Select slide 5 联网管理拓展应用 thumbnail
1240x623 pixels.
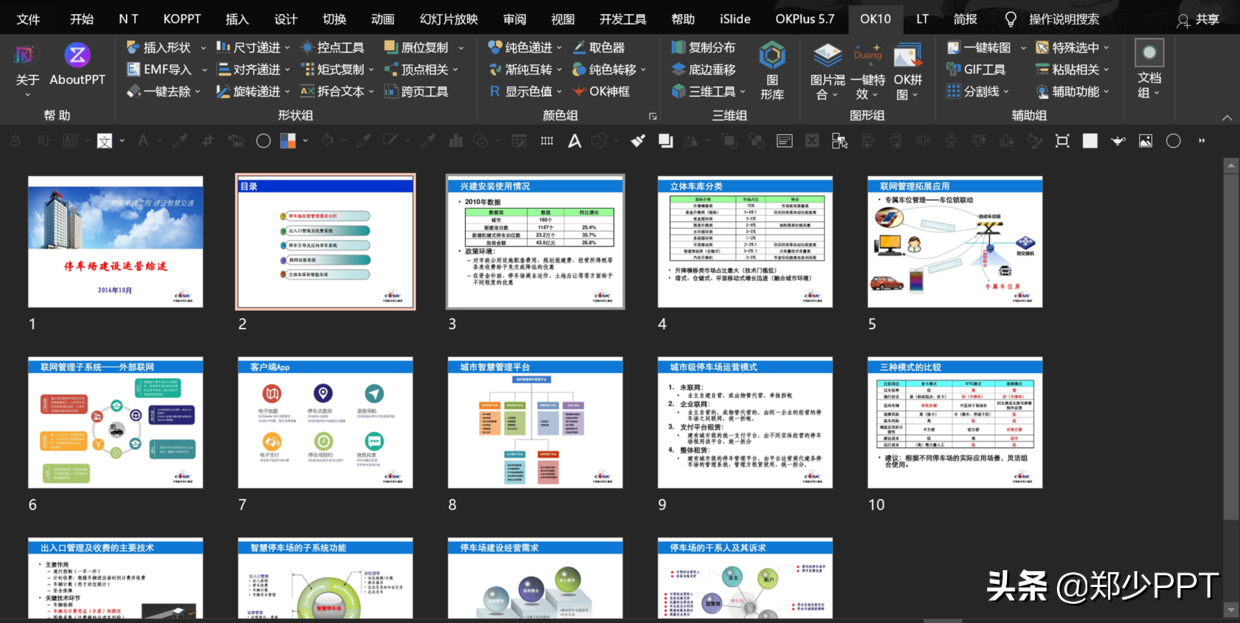click(x=955, y=241)
